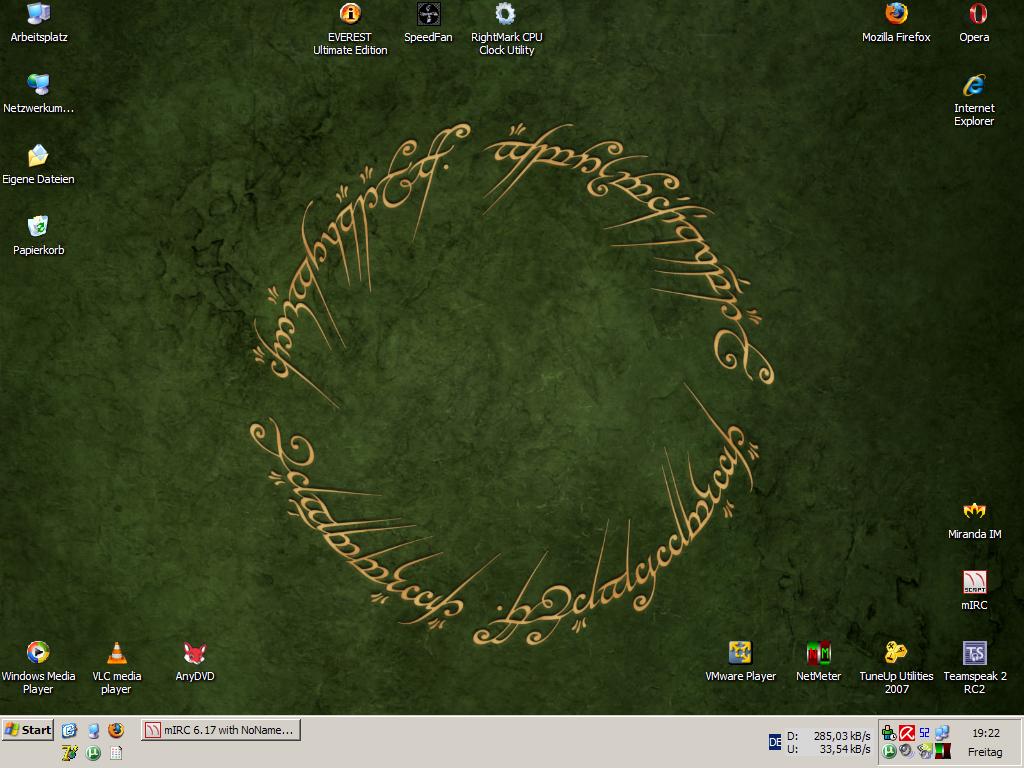Select RightMark CPU Clock Utility icon
The image size is (1024, 768).
point(506,29)
